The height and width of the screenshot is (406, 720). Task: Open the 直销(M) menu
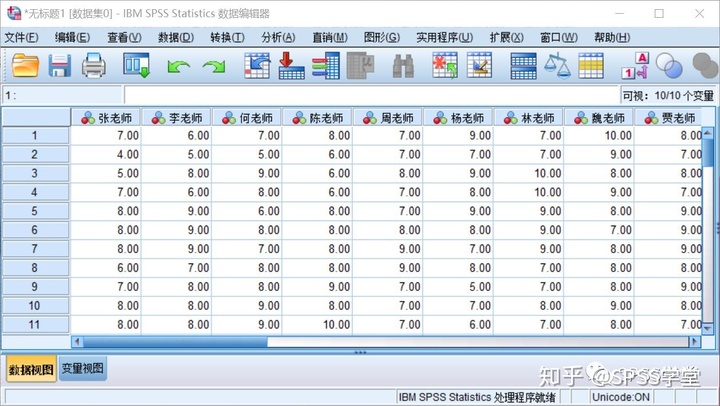point(330,37)
